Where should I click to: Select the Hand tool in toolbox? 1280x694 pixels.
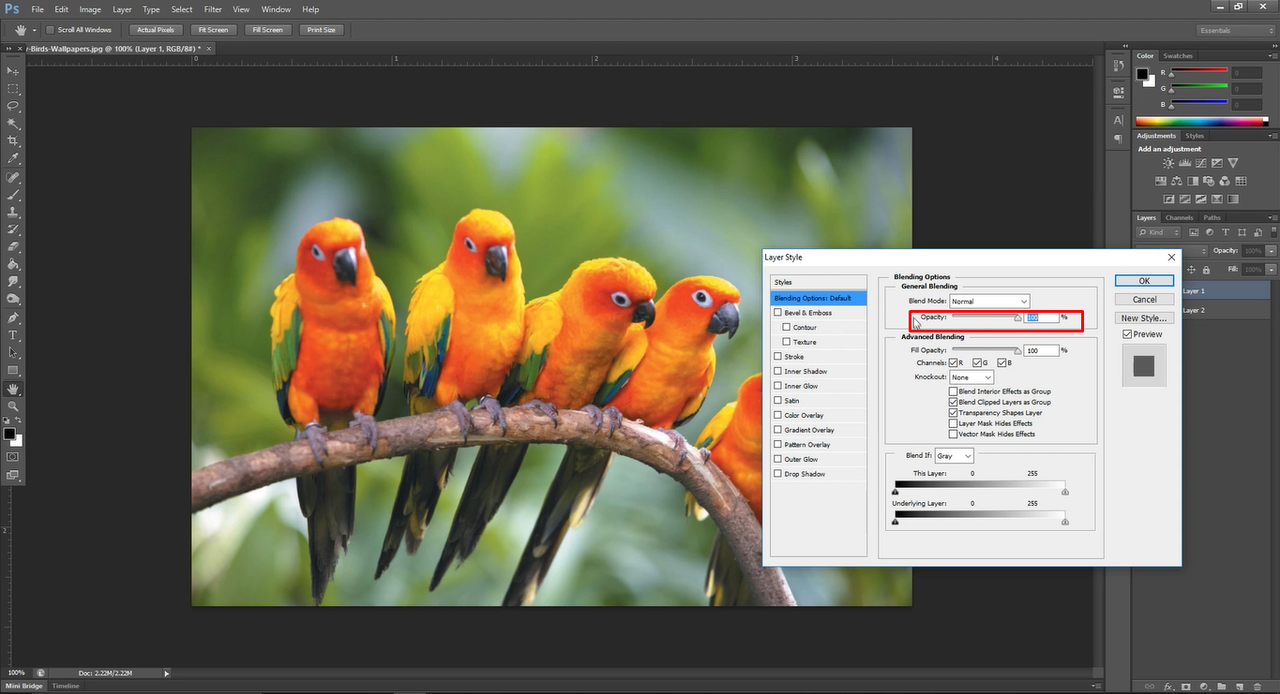click(13, 389)
